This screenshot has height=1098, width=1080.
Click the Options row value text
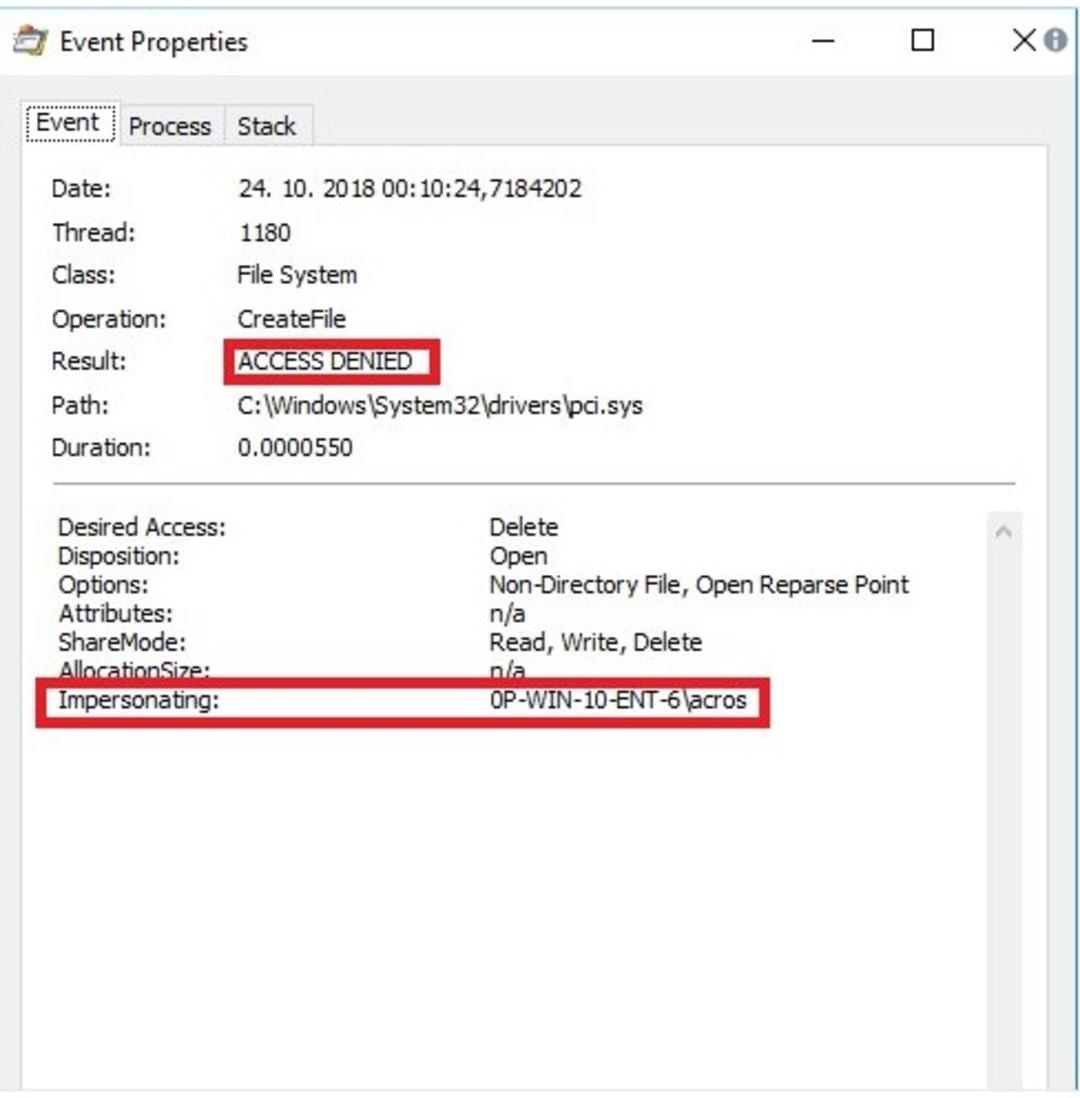pyautogui.click(x=699, y=585)
